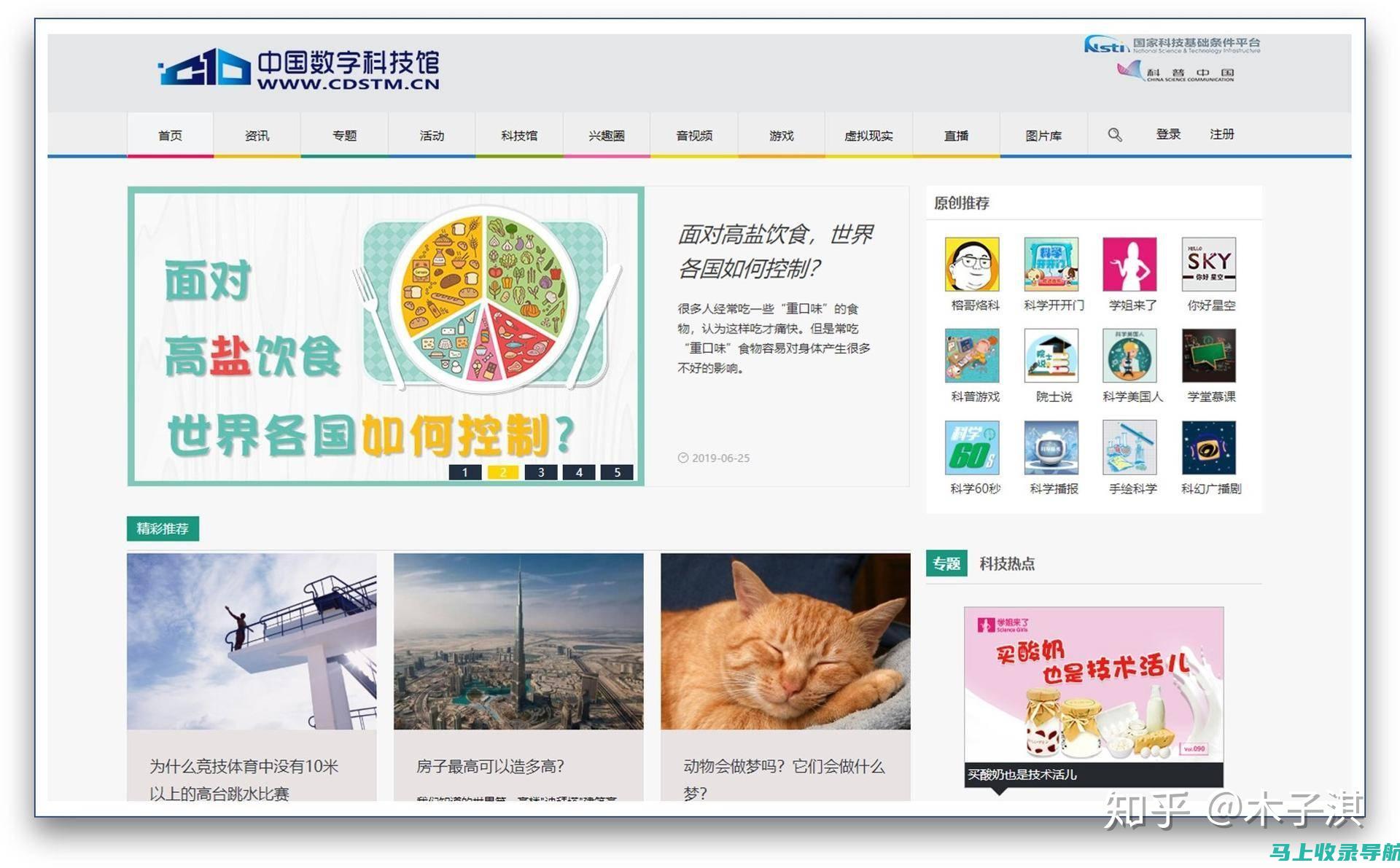This screenshot has height=868, width=1400.
Task: Open the 图片库 navigation tab
Action: 1043,136
